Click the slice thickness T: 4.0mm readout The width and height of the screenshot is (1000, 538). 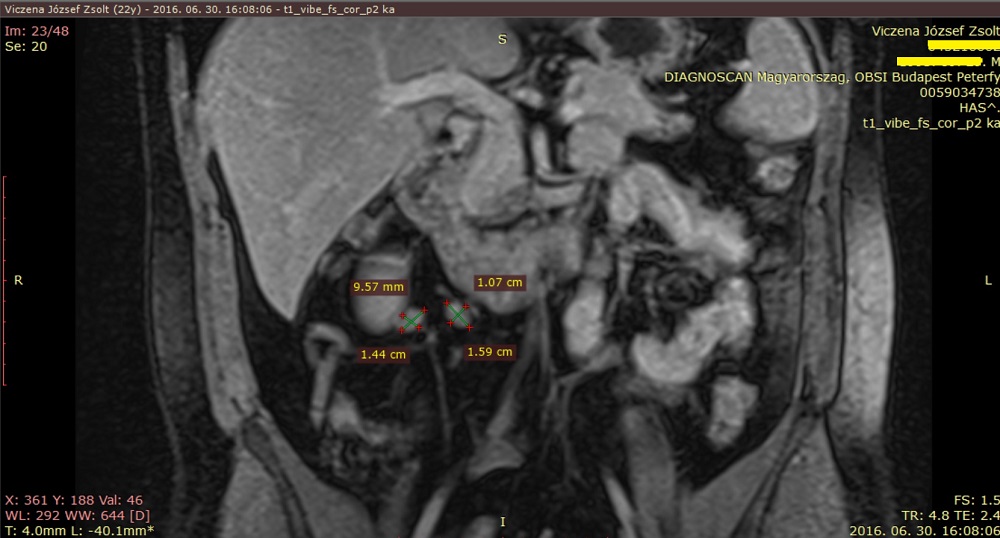pyautogui.click(x=34, y=529)
